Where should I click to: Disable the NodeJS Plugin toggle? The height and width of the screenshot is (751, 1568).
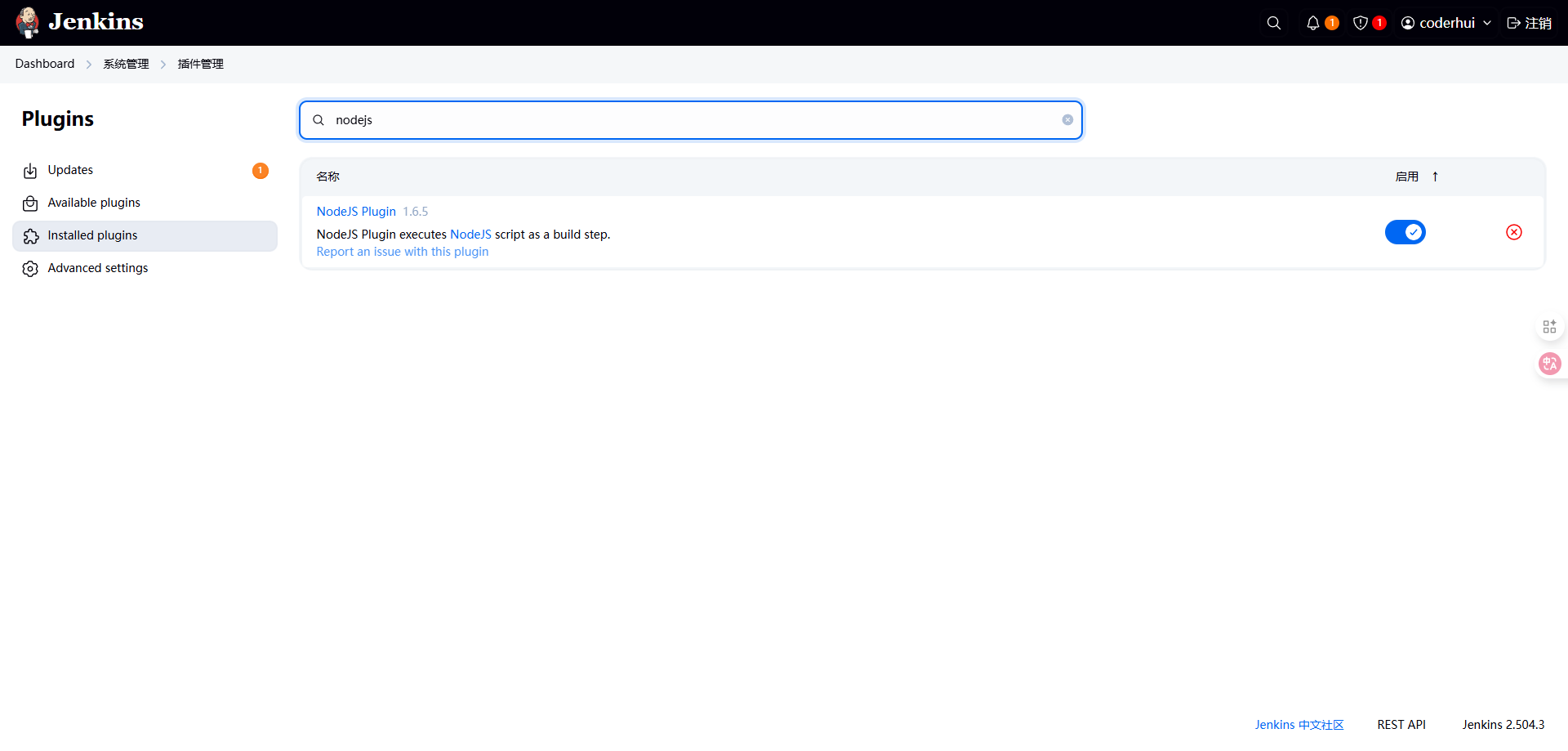1405,232
